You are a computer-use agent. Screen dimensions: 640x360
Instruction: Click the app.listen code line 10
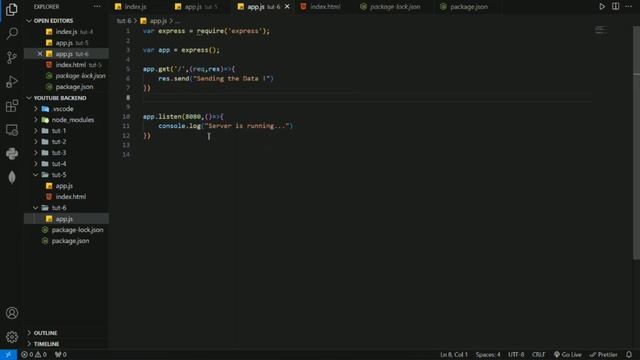click(183, 117)
